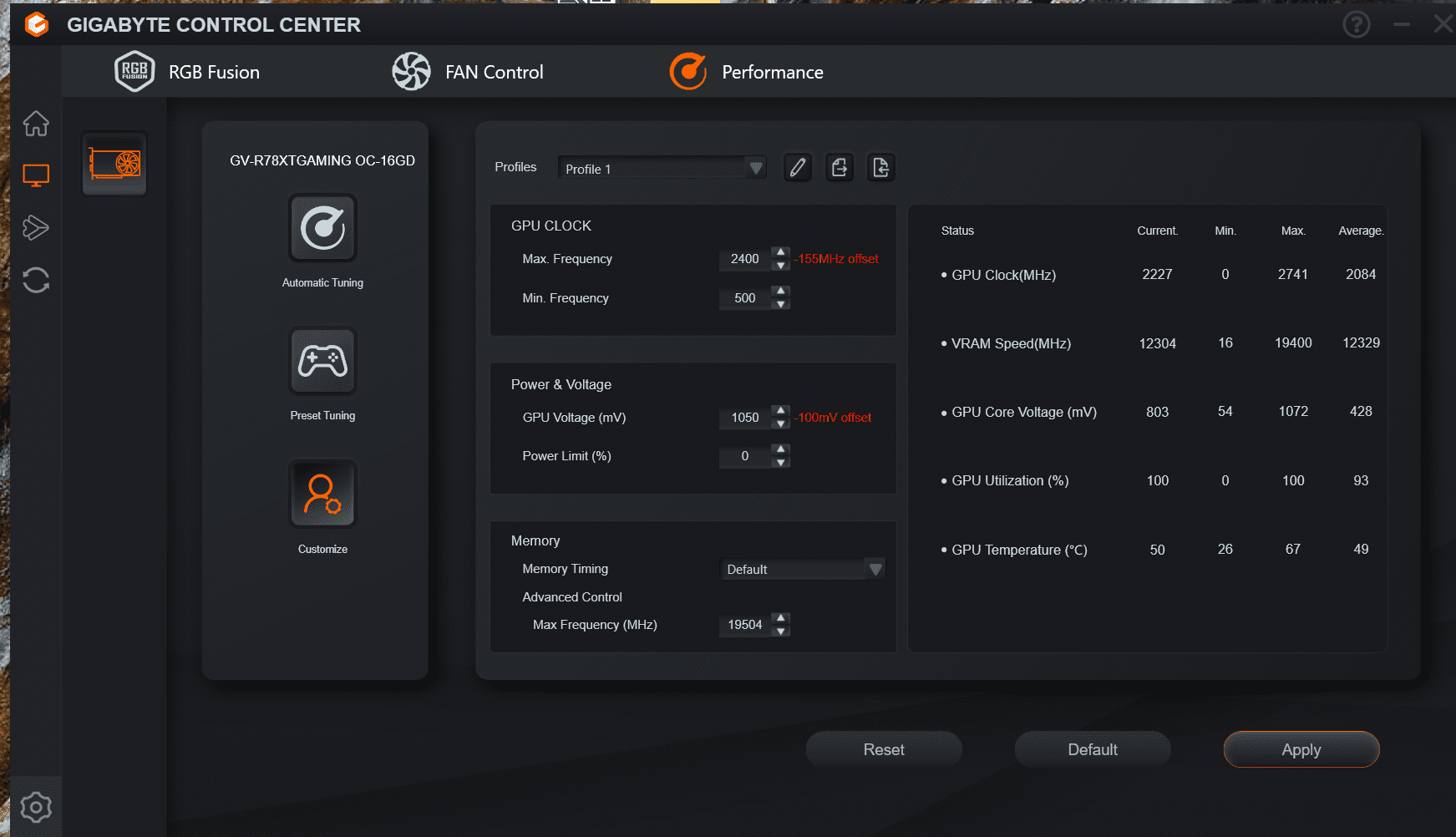Click the Advanced Control label
Image resolution: width=1456 pixels, height=837 pixels.
[572, 597]
